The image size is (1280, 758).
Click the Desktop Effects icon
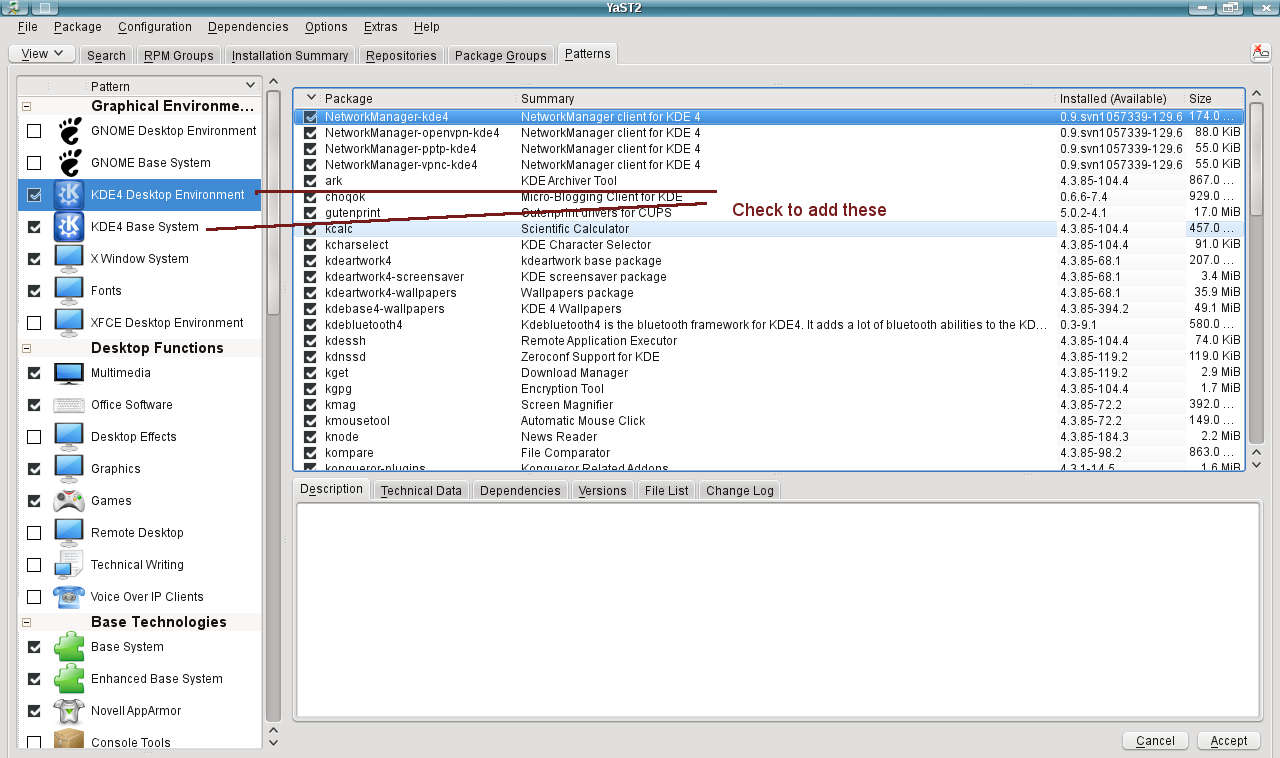point(69,437)
